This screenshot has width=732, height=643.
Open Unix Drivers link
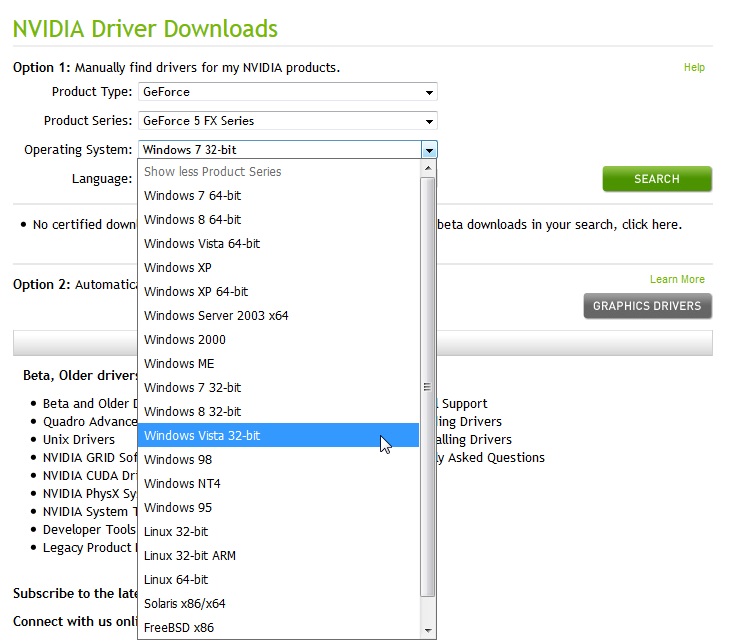pos(79,439)
